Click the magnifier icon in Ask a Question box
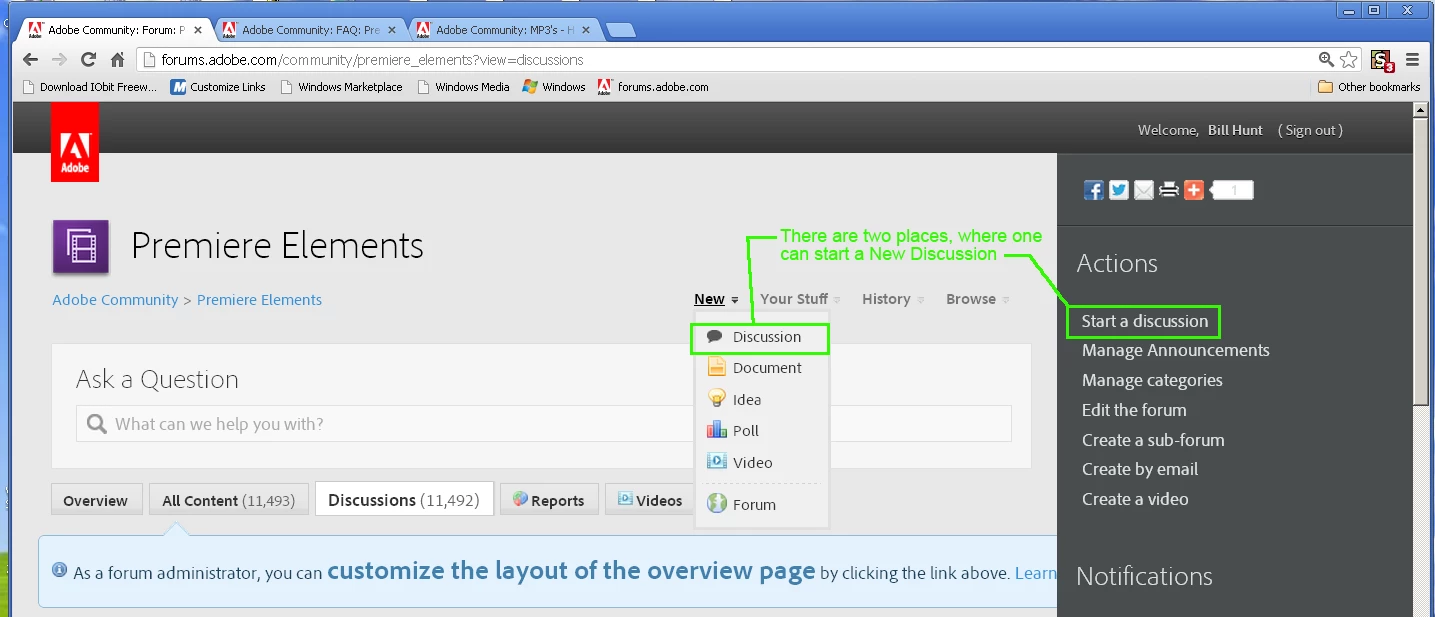 [97, 424]
